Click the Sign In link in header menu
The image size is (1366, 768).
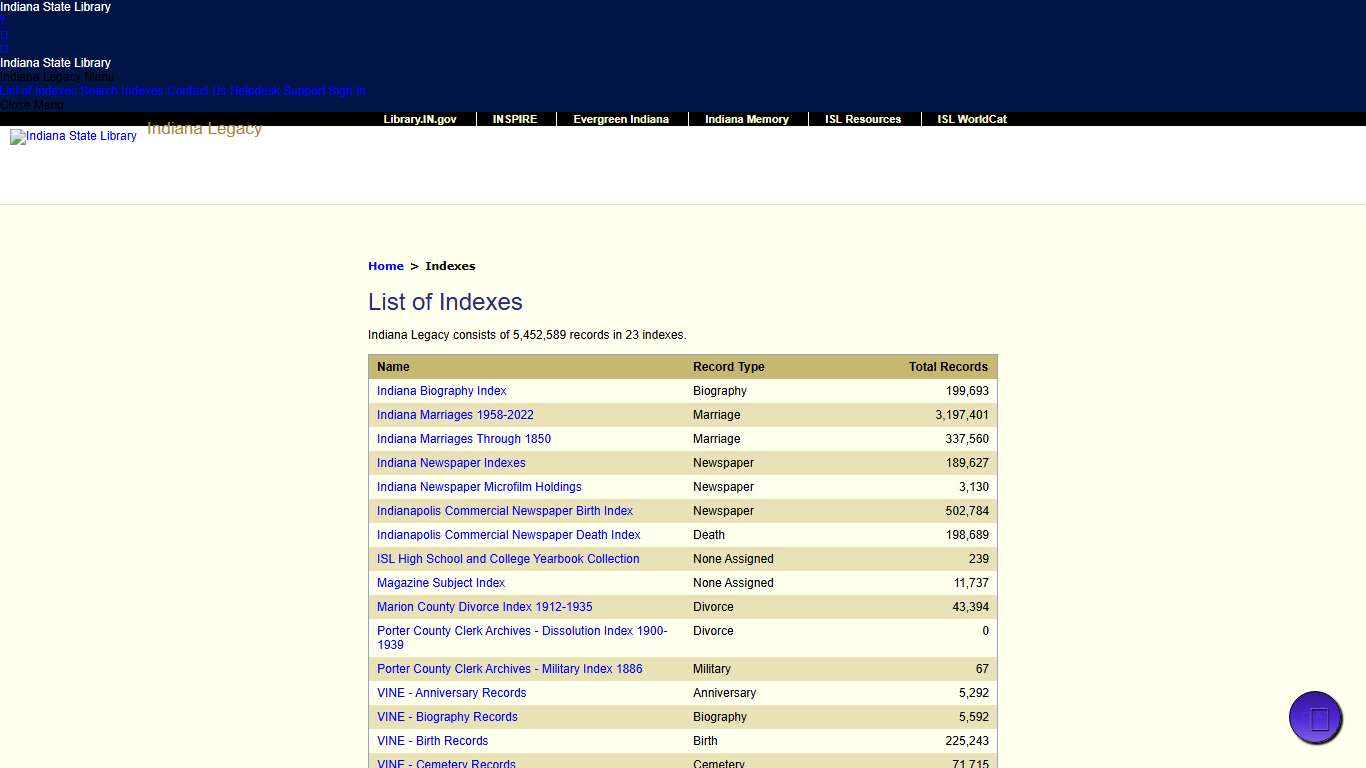(x=347, y=91)
